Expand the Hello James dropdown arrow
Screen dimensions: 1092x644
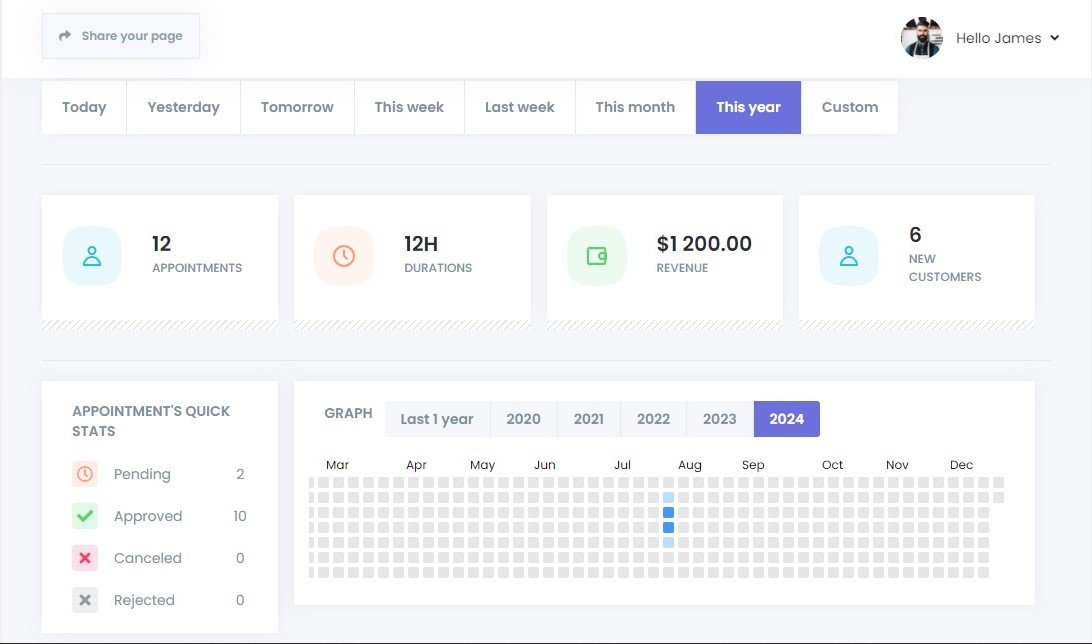(x=1054, y=39)
